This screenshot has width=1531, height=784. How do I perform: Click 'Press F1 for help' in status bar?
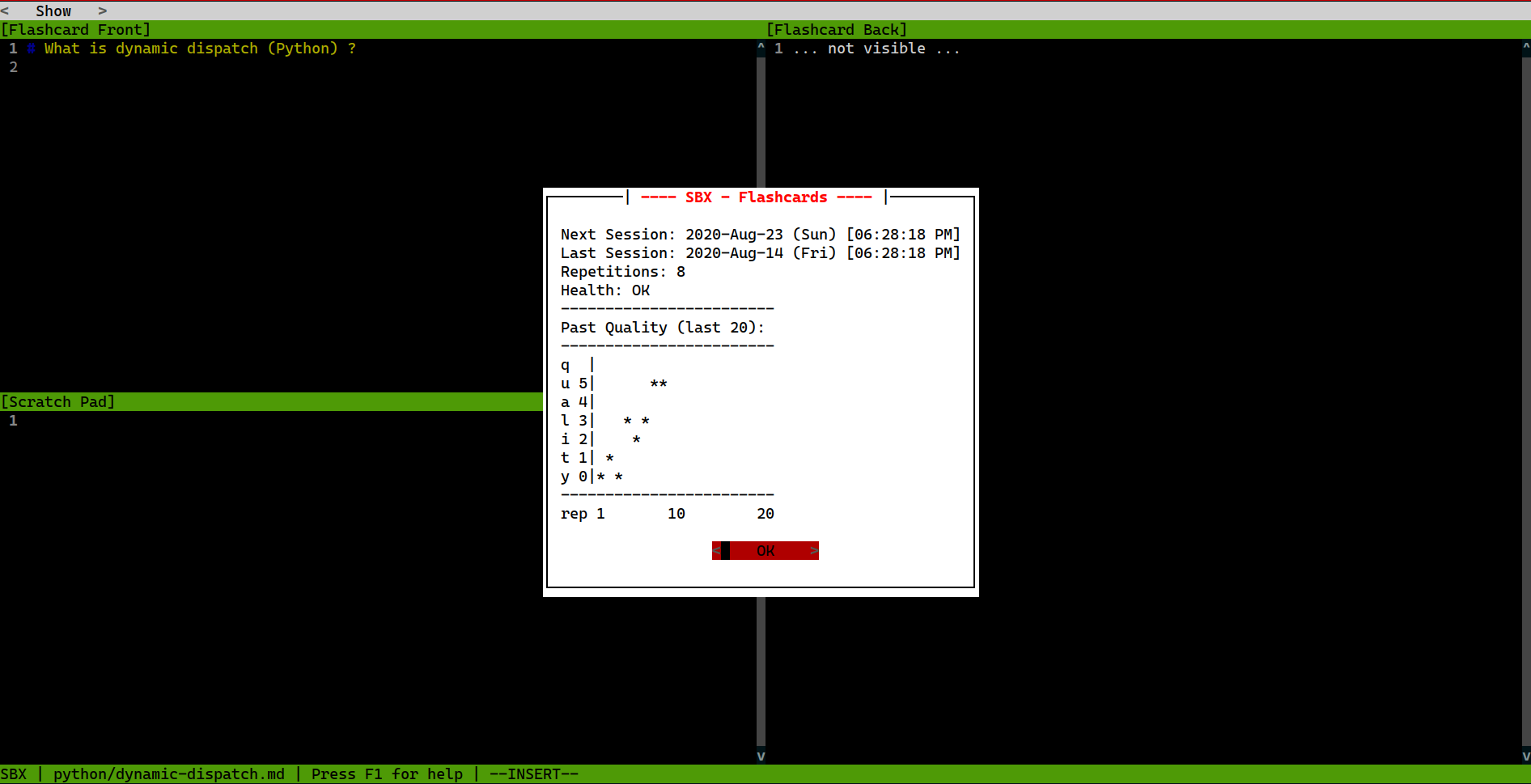pyautogui.click(x=387, y=774)
